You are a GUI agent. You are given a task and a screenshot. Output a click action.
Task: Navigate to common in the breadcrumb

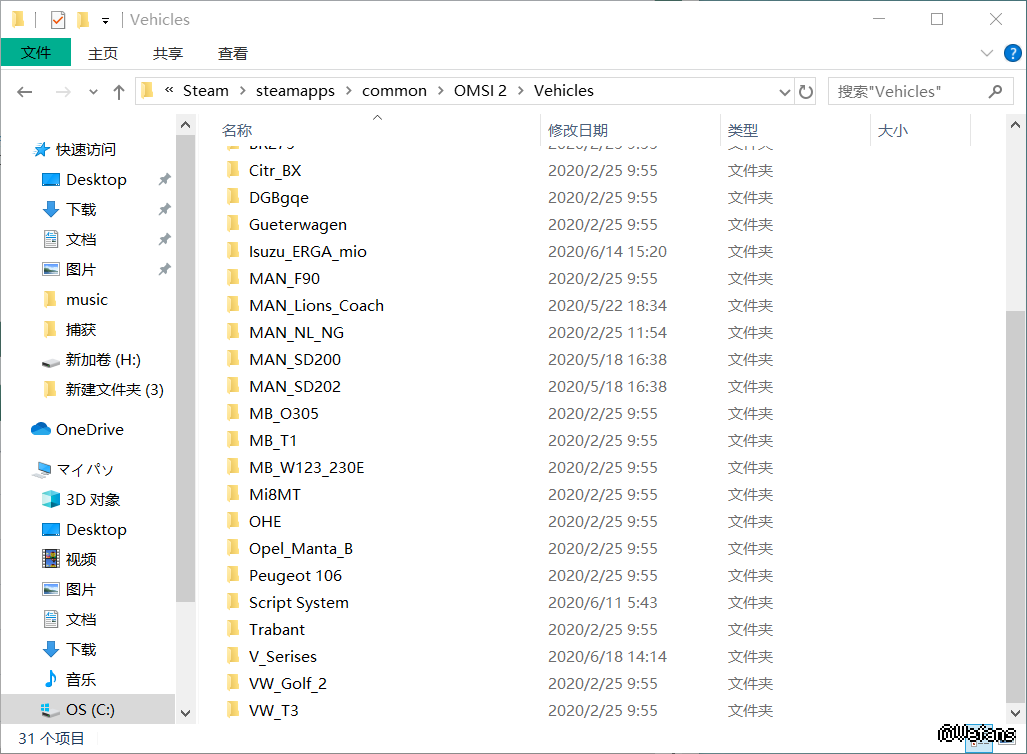[x=394, y=91]
